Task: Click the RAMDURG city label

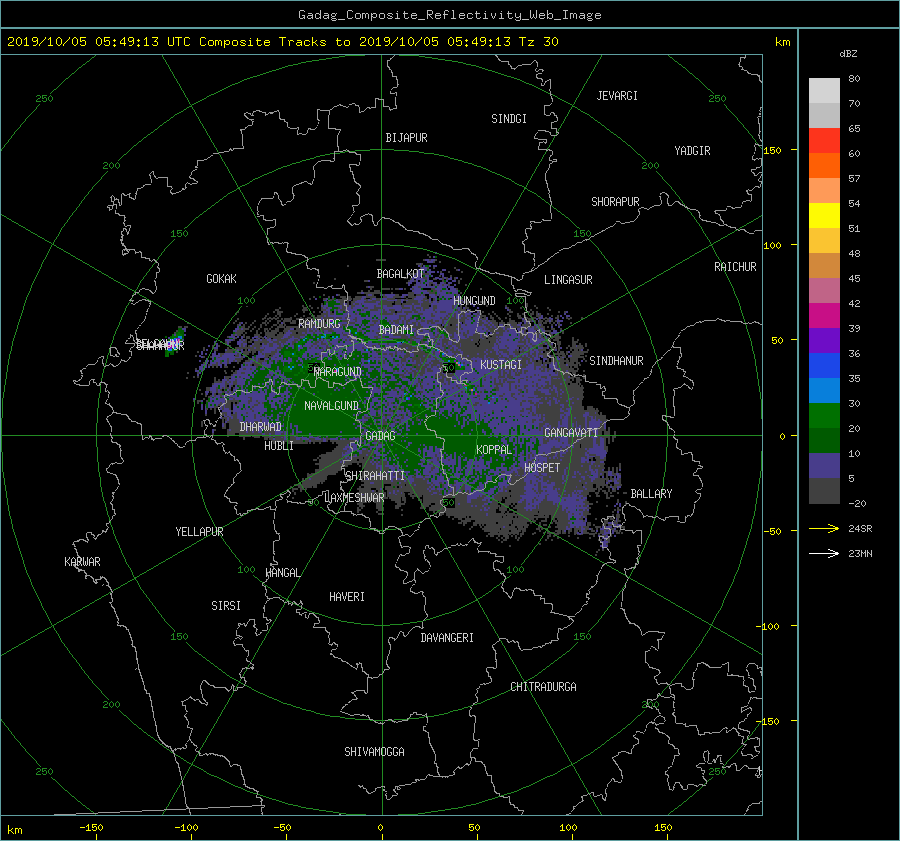Action: (319, 324)
